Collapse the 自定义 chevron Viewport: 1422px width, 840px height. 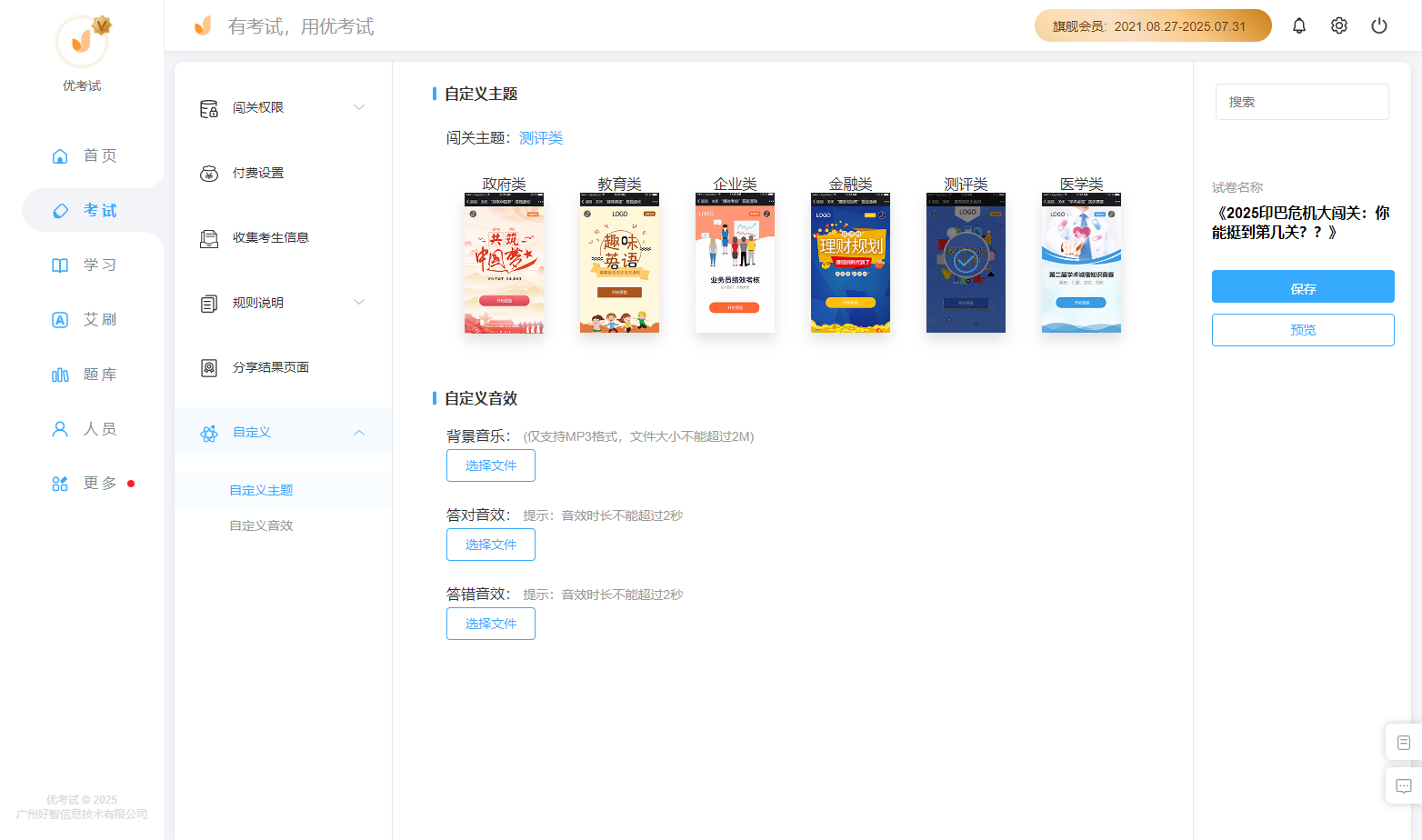tap(359, 433)
